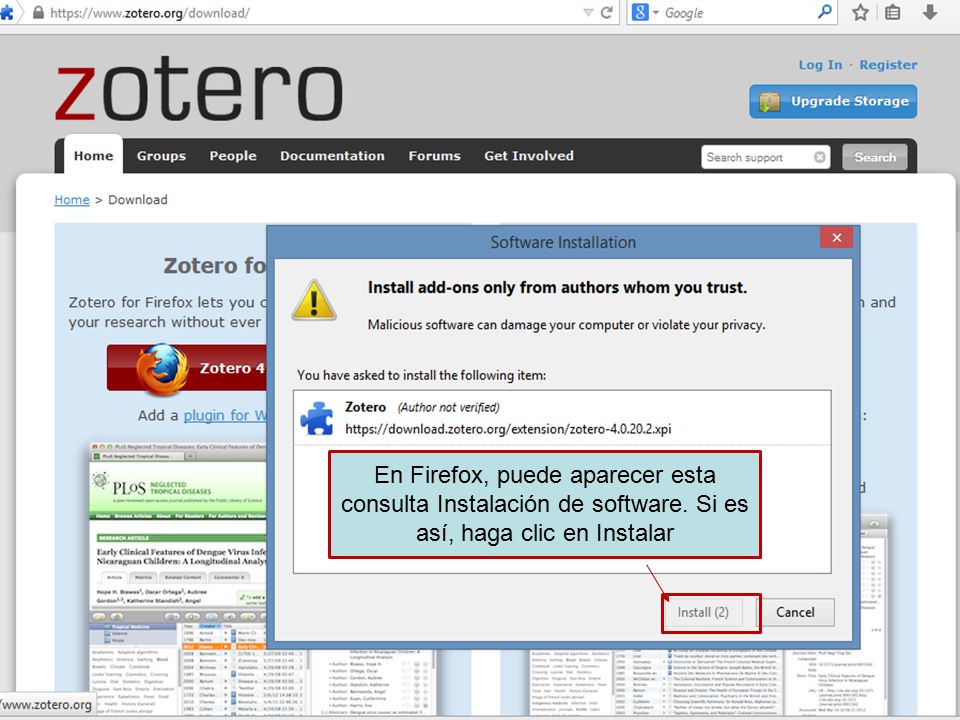Click the browser address bar URL

point(149,13)
